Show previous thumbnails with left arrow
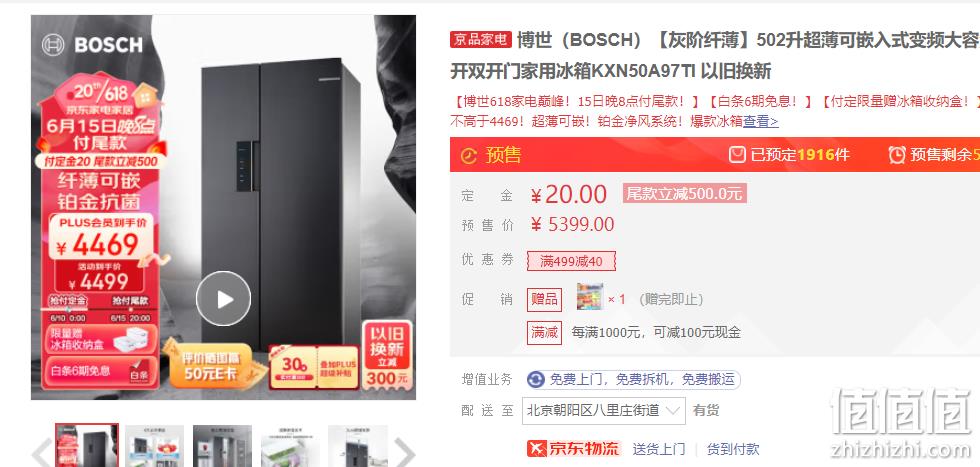The image size is (980, 467). click(42, 451)
